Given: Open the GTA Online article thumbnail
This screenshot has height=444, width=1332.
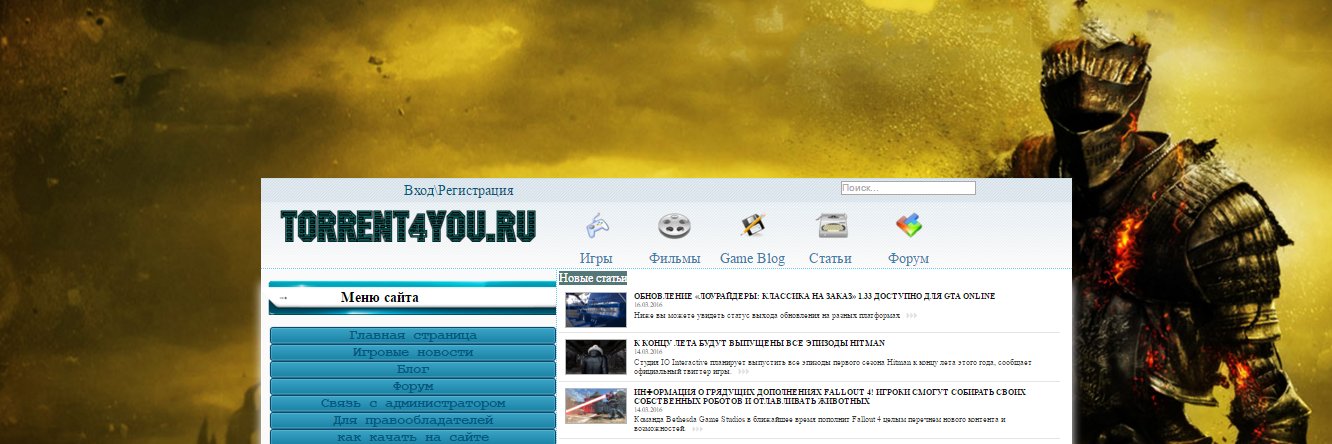Looking at the screenshot, I should point(596,310).
